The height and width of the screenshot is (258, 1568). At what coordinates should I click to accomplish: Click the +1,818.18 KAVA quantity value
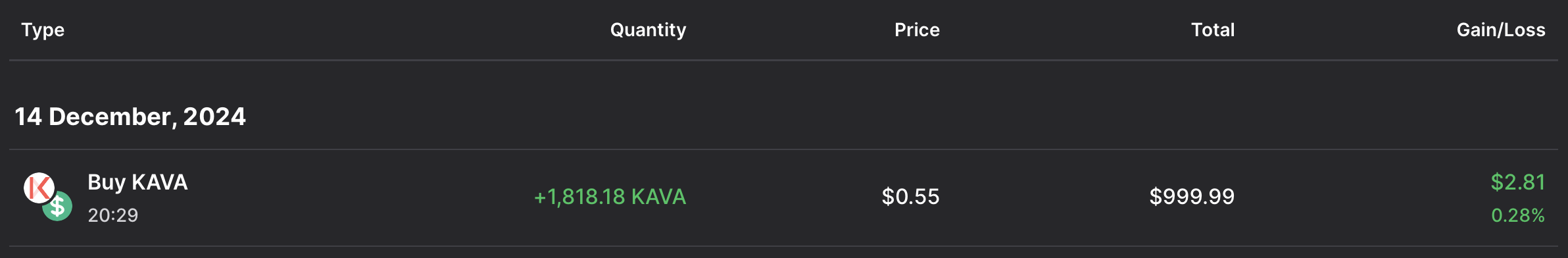pyautogui.click(x=610, y=197)
